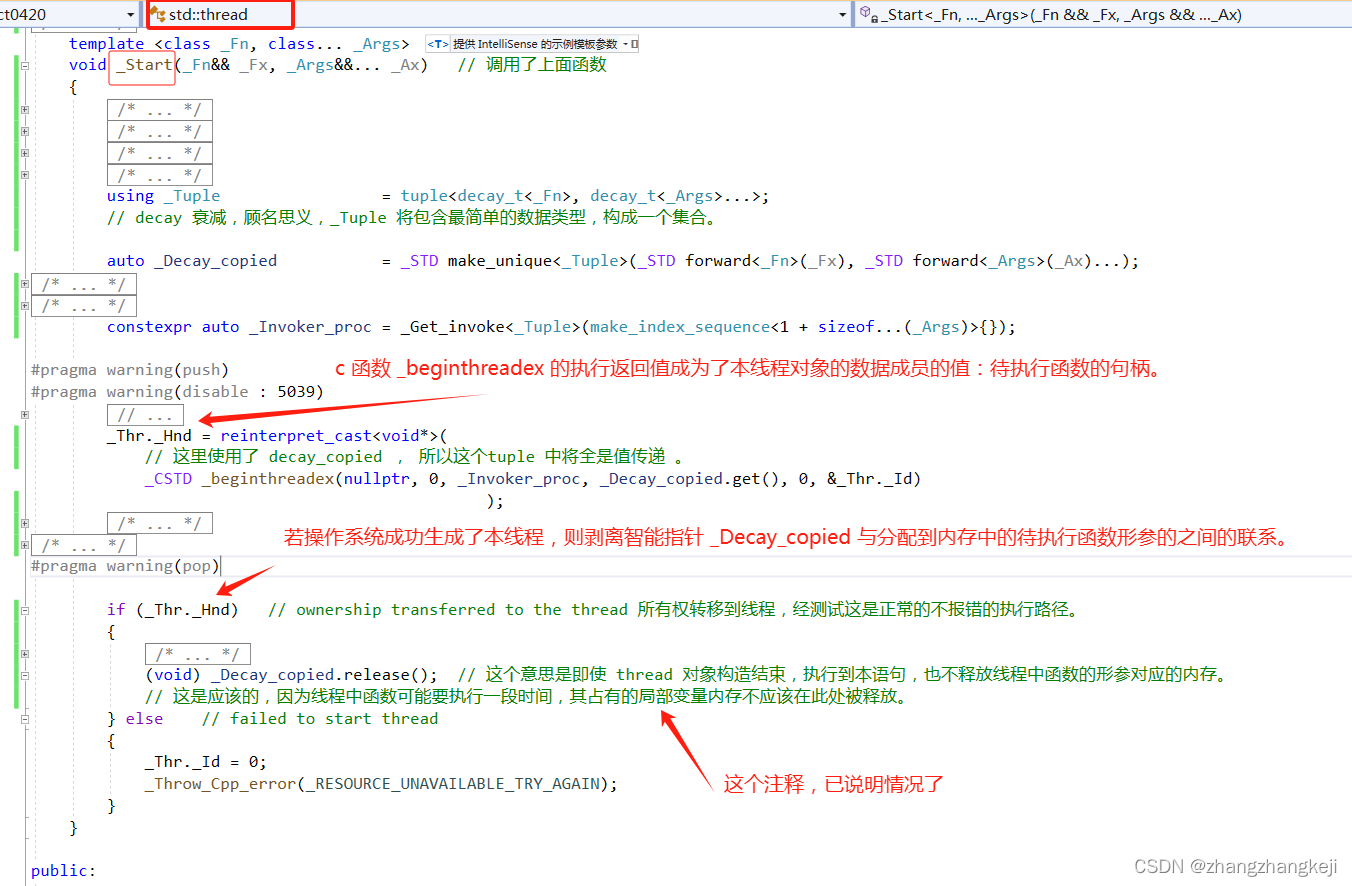This screenshot has width=1352, height=886.
Task: Click the 'using _Tuple' declaration
Action: (164, 196)
